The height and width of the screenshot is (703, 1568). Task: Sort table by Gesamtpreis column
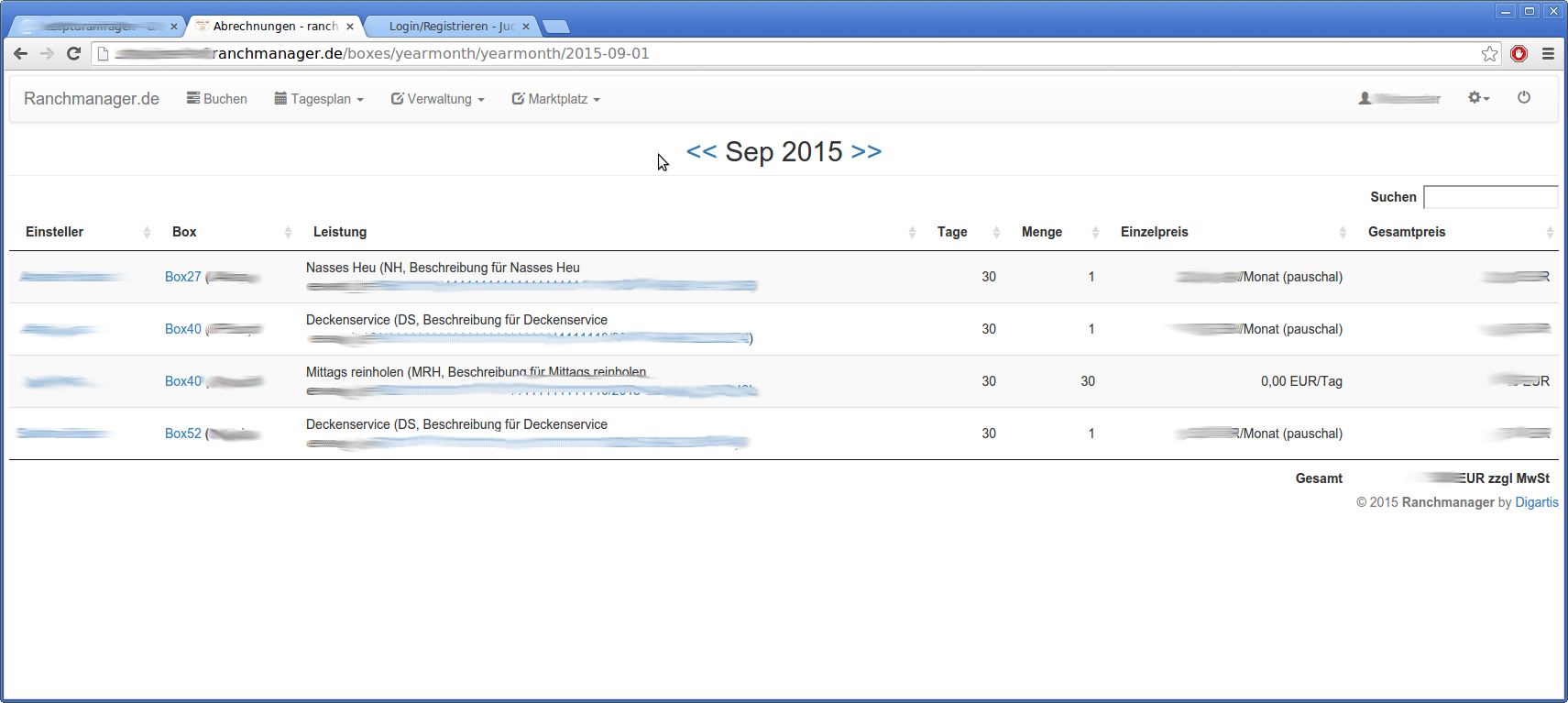tap(1407, 232)
